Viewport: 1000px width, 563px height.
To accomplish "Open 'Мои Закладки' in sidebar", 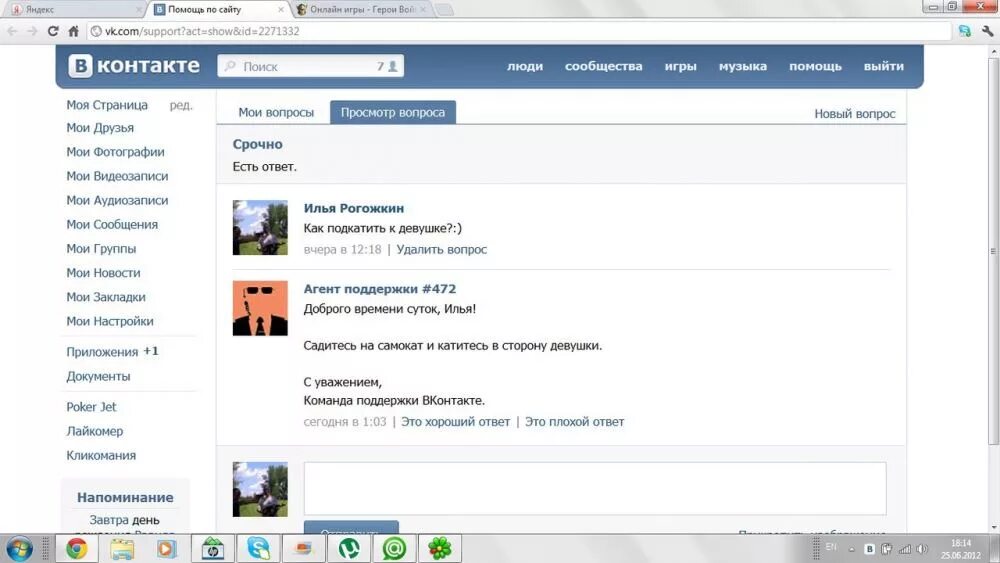I will point(106,297).
